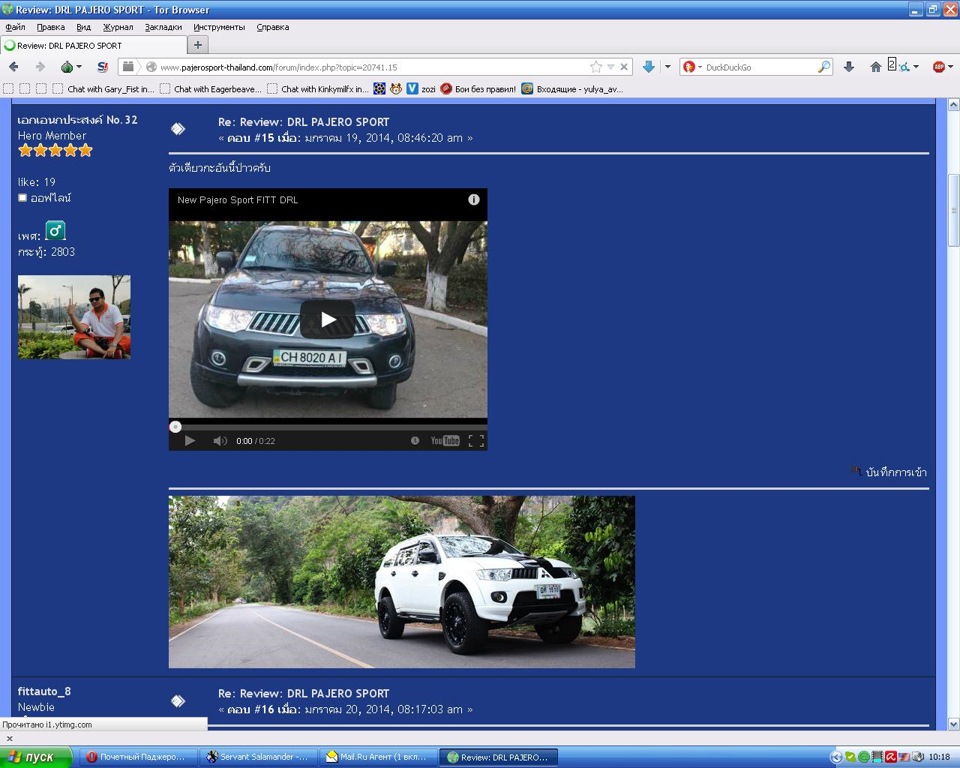The image size is (960, 768).
Task: Click the watch later clock icon on video
Action: (415, 441)
